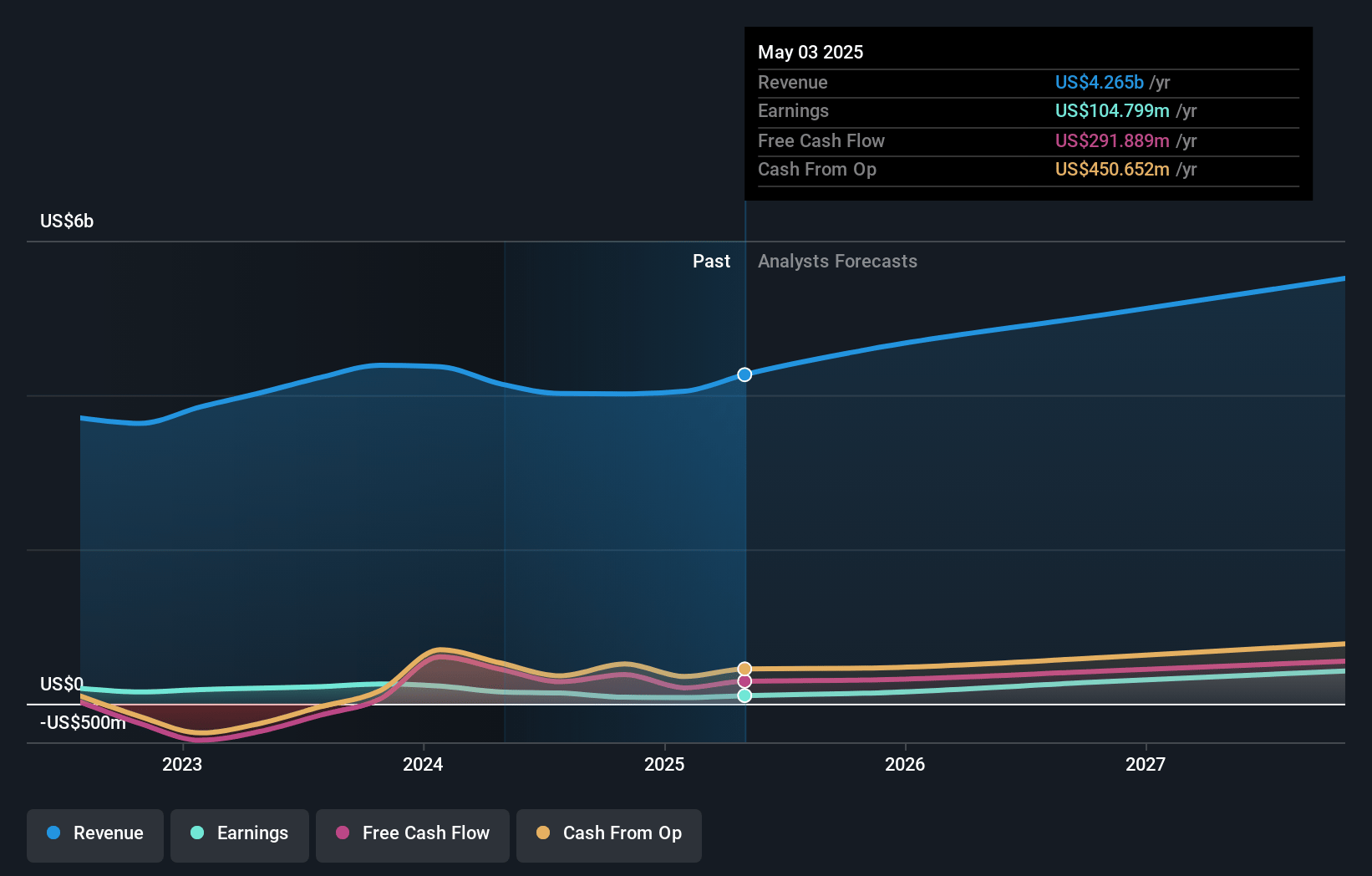The image size is (1372, 876).
Task: Toggle the Cash From Op legend button
Action: [609, 835]
